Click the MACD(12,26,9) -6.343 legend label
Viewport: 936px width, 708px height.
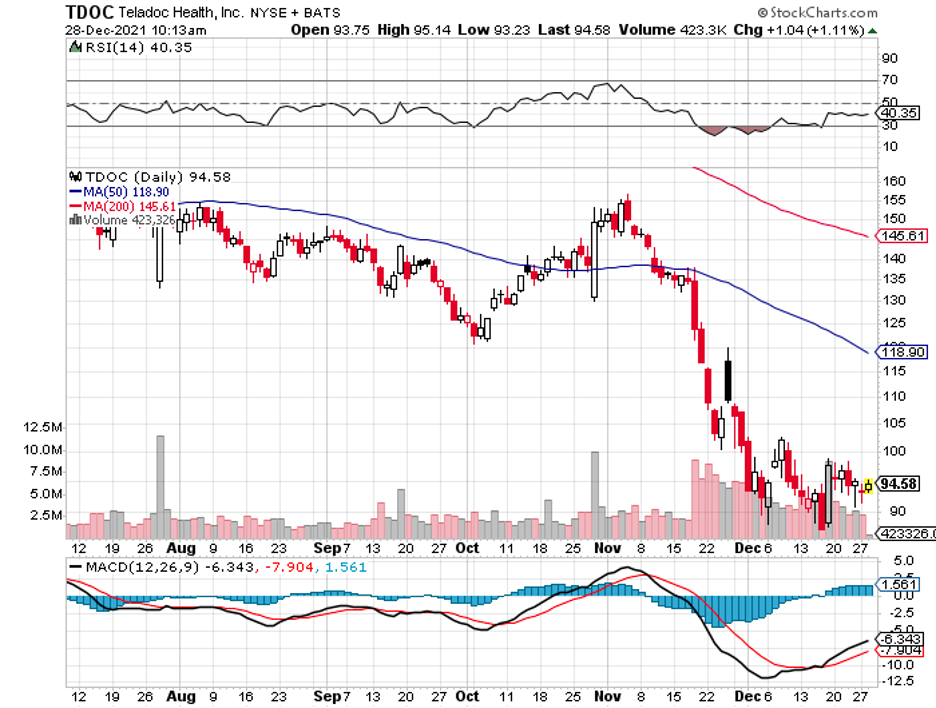pos(162,567)
